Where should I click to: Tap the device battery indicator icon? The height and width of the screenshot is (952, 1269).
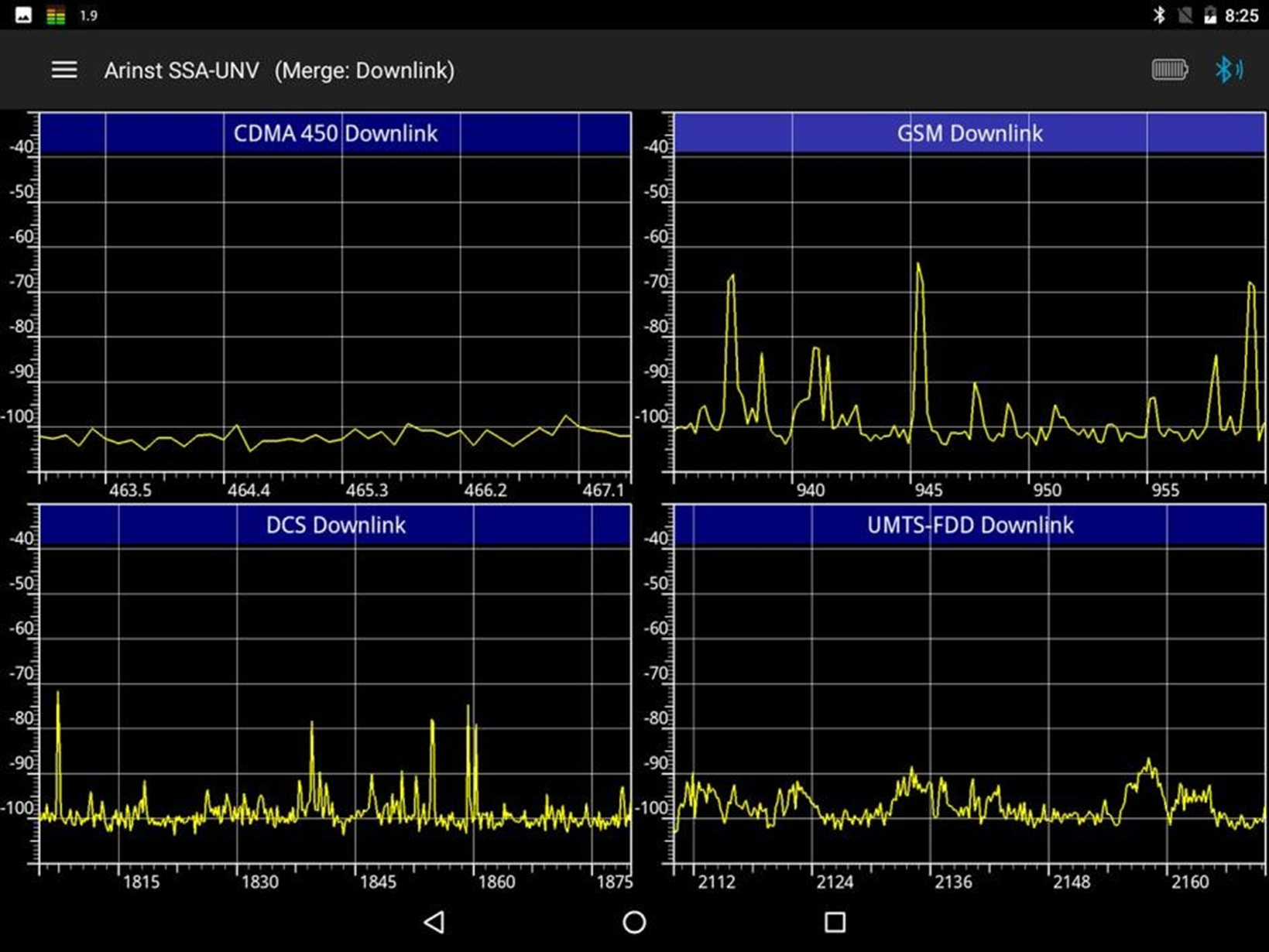pyautogui.click(x=1168, y=70)
